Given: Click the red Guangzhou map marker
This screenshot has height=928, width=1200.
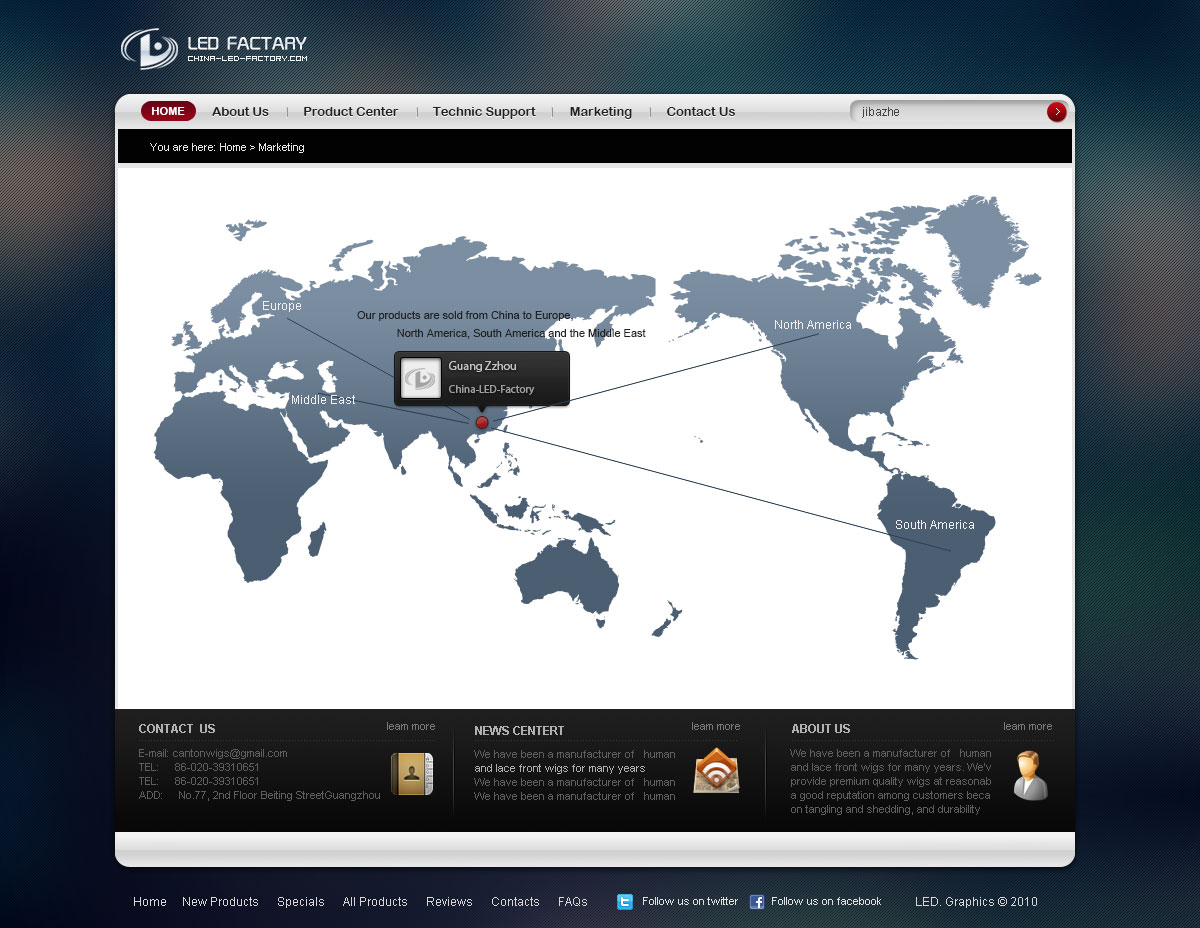Looking at the screenshot, I should pyautogui.click(x=482, y=423).
